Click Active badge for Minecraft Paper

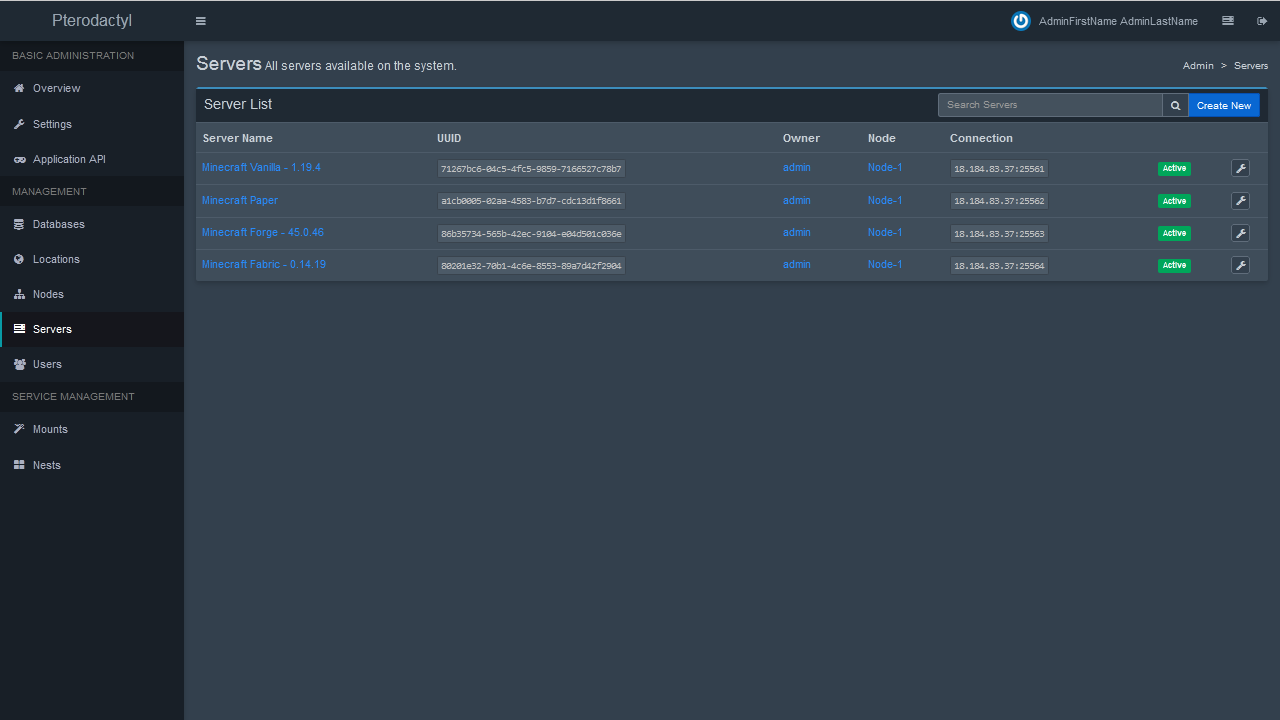(1174, 201)
